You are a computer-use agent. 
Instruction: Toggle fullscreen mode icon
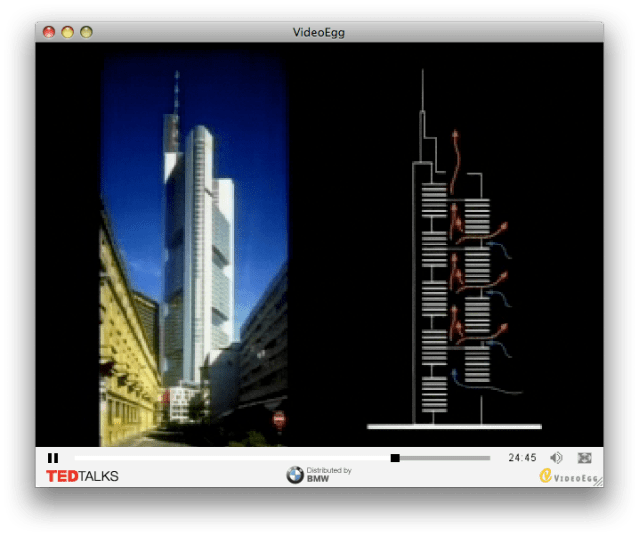coord(585,458)
